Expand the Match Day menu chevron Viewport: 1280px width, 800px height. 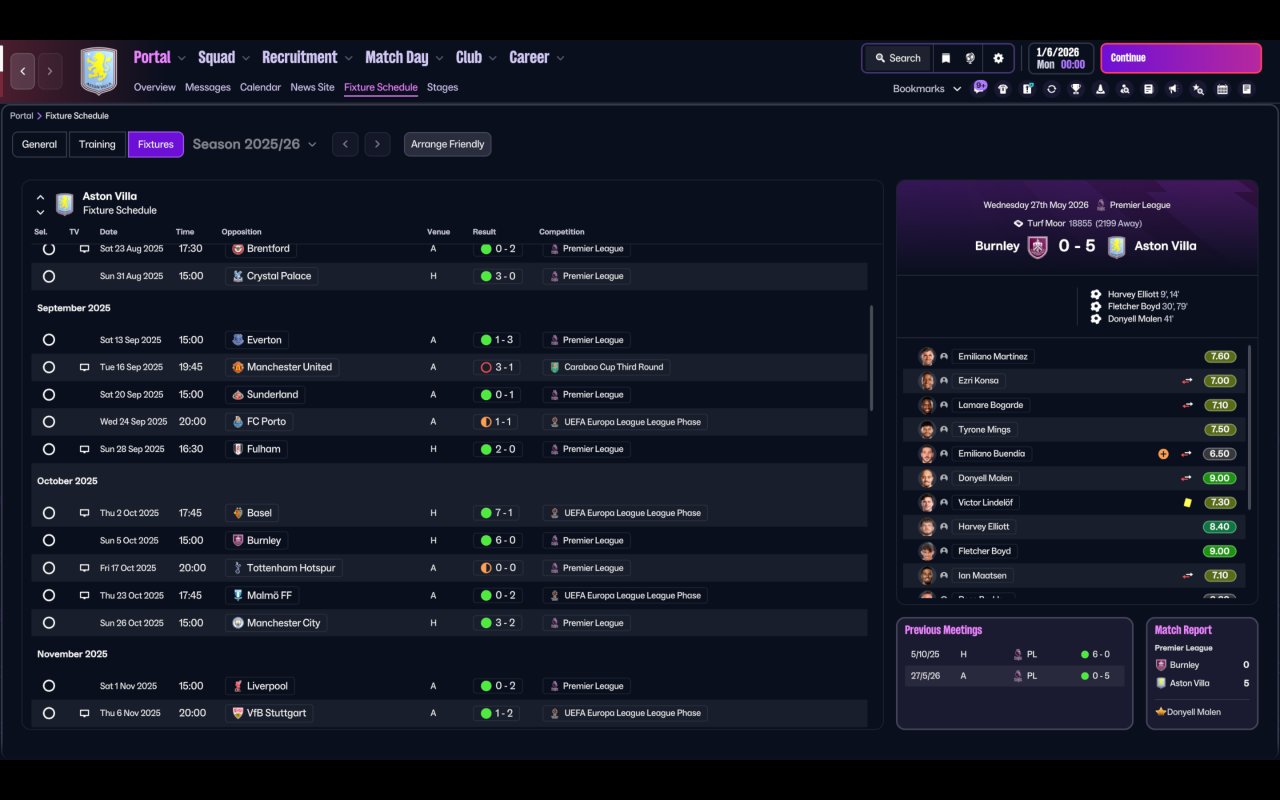pyautogui.click(x=439, y=58)
